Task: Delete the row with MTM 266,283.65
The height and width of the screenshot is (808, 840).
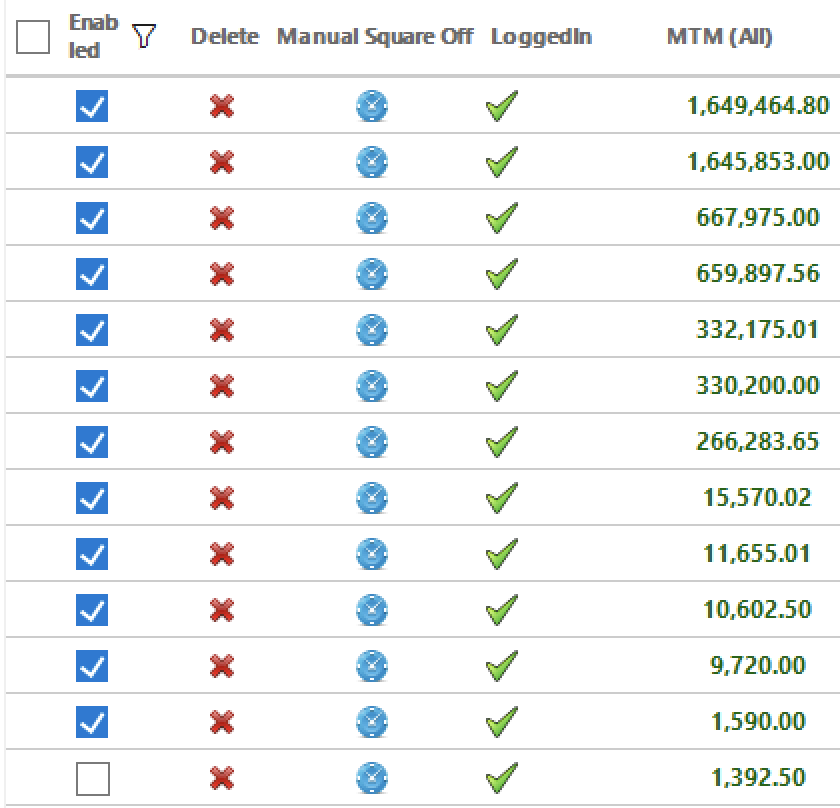Action: pos(222,442)
